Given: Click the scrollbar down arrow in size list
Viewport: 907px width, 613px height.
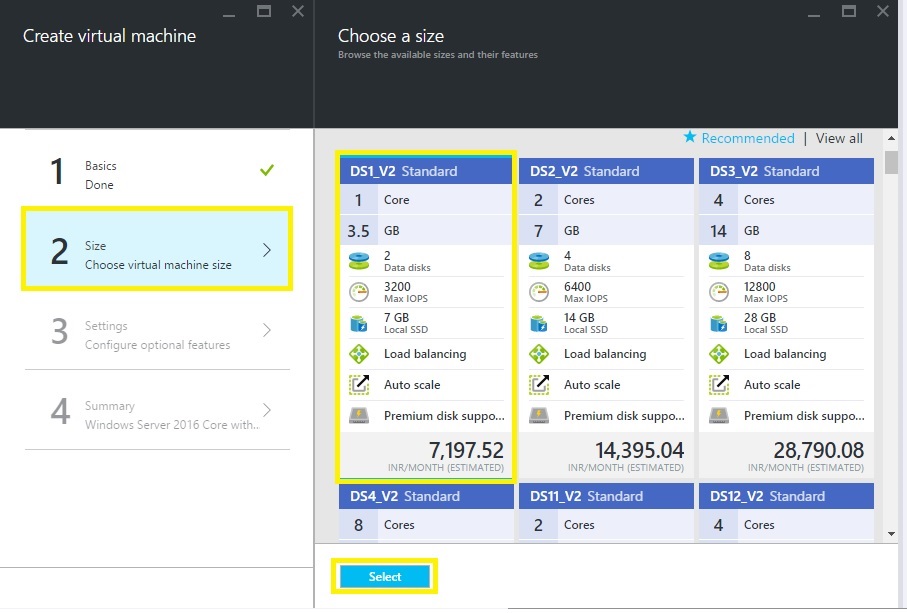Looking at the screenshot, I should [891, 534].
